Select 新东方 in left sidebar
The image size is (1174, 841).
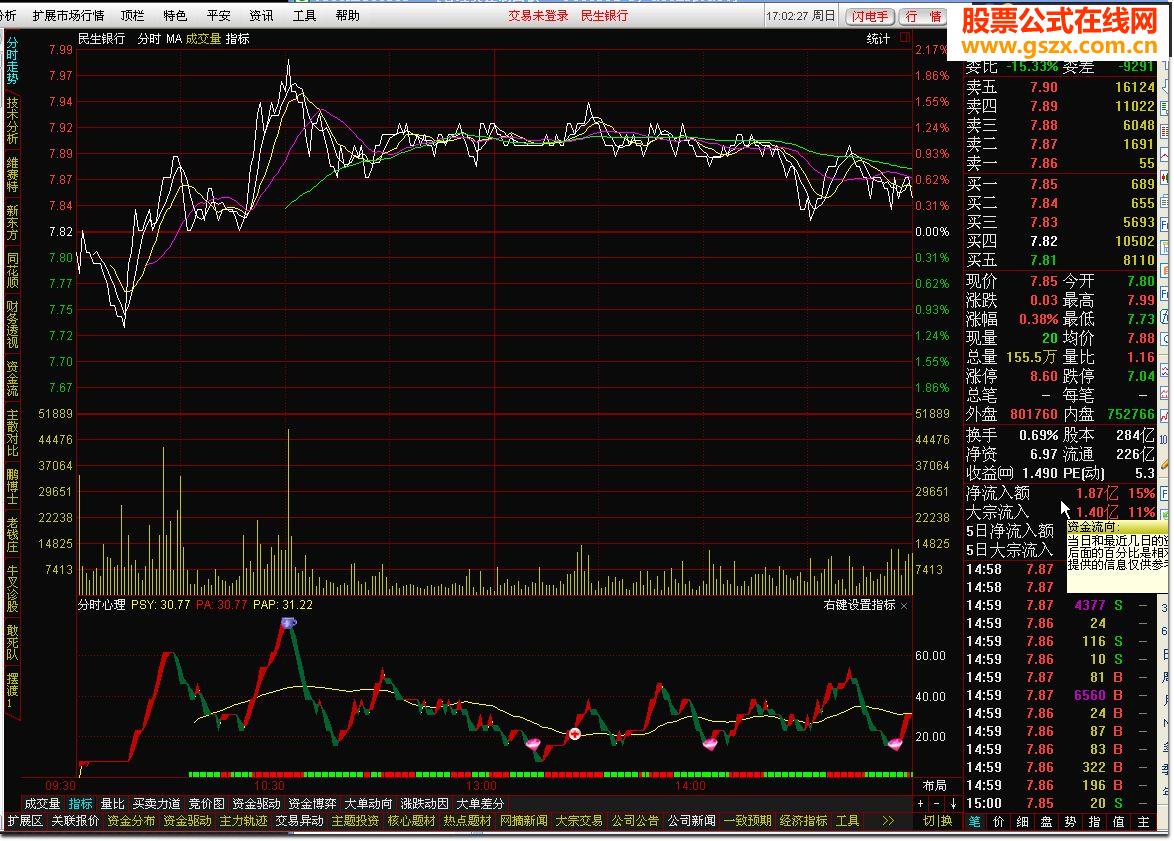point(12,222)
